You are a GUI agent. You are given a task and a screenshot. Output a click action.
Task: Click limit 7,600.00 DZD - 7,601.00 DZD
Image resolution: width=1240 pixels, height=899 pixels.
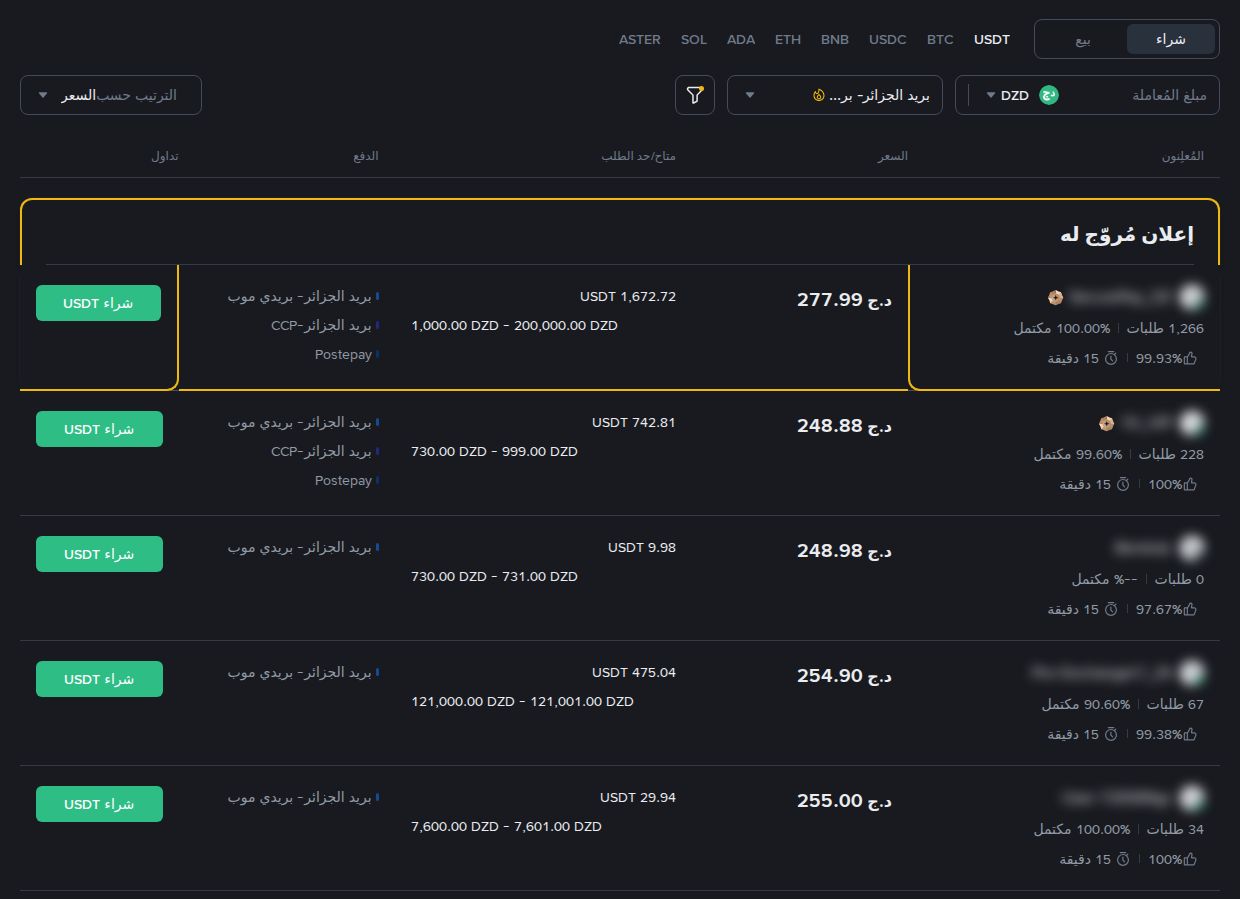pyautogui.click(x=507, y=827)
